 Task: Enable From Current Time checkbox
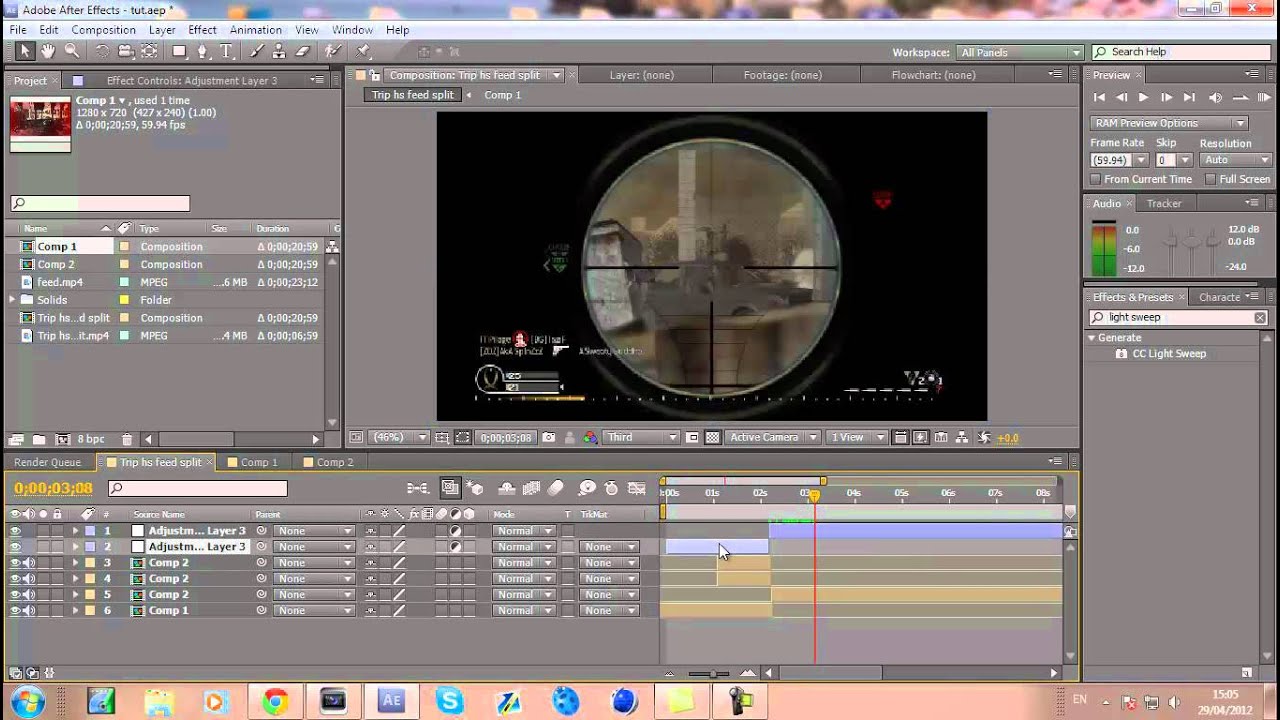pos(1096,179)
